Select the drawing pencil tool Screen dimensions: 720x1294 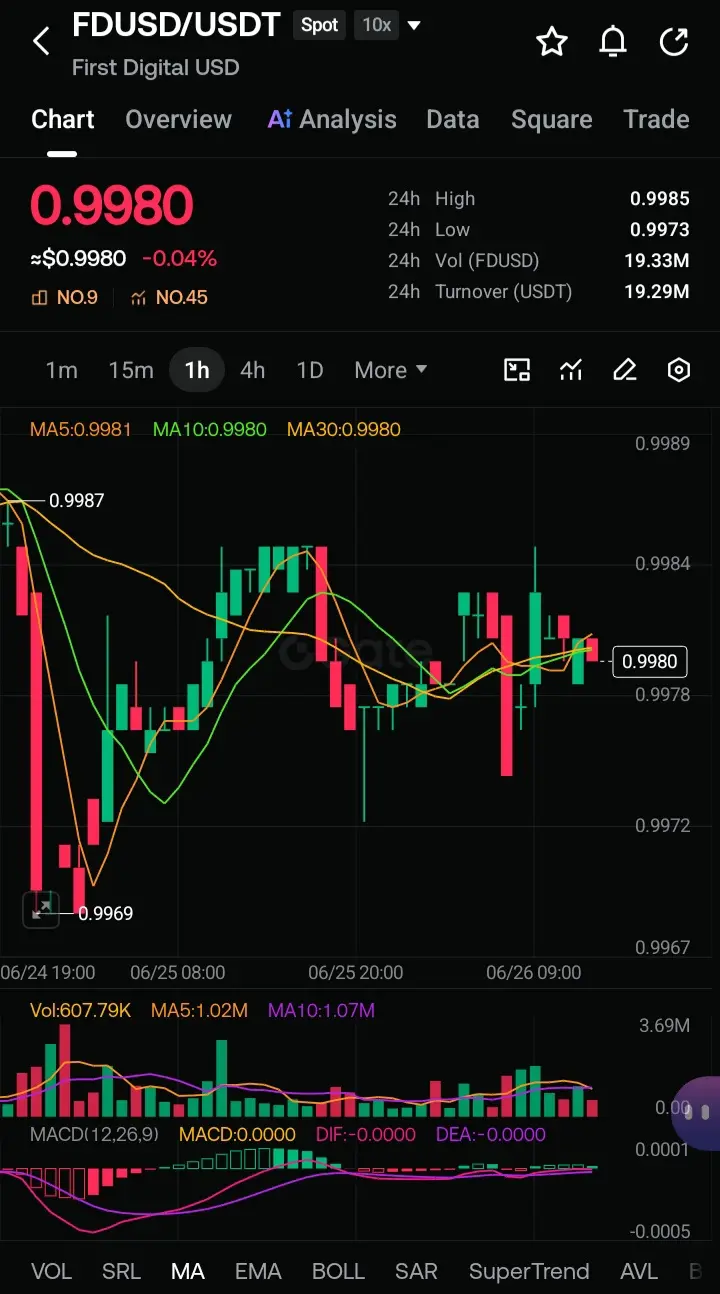(625, 370)
